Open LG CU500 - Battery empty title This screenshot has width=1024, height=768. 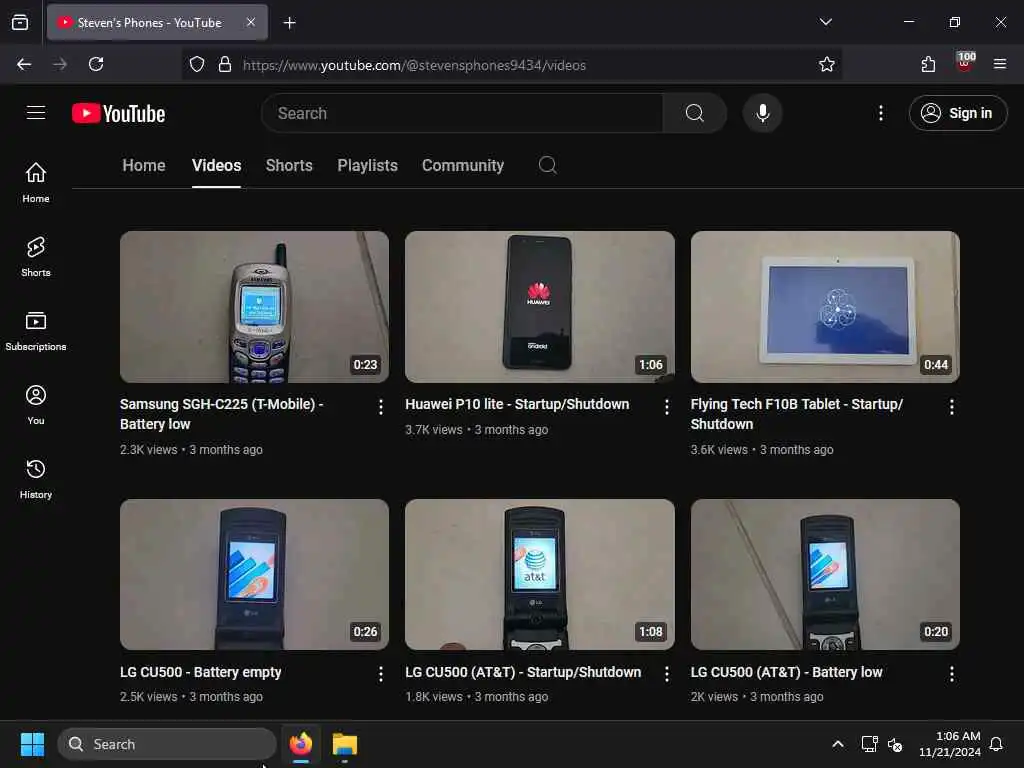point(200,672)
